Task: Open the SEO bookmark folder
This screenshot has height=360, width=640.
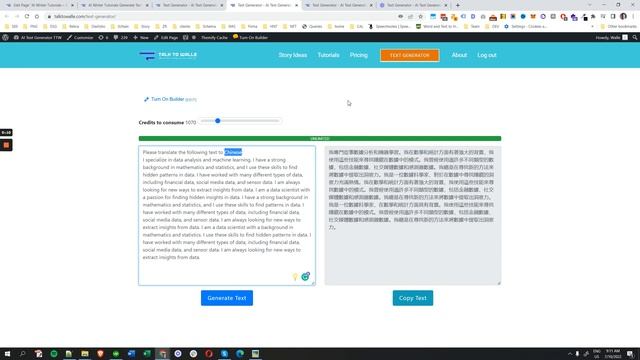Action: [11, 27]
